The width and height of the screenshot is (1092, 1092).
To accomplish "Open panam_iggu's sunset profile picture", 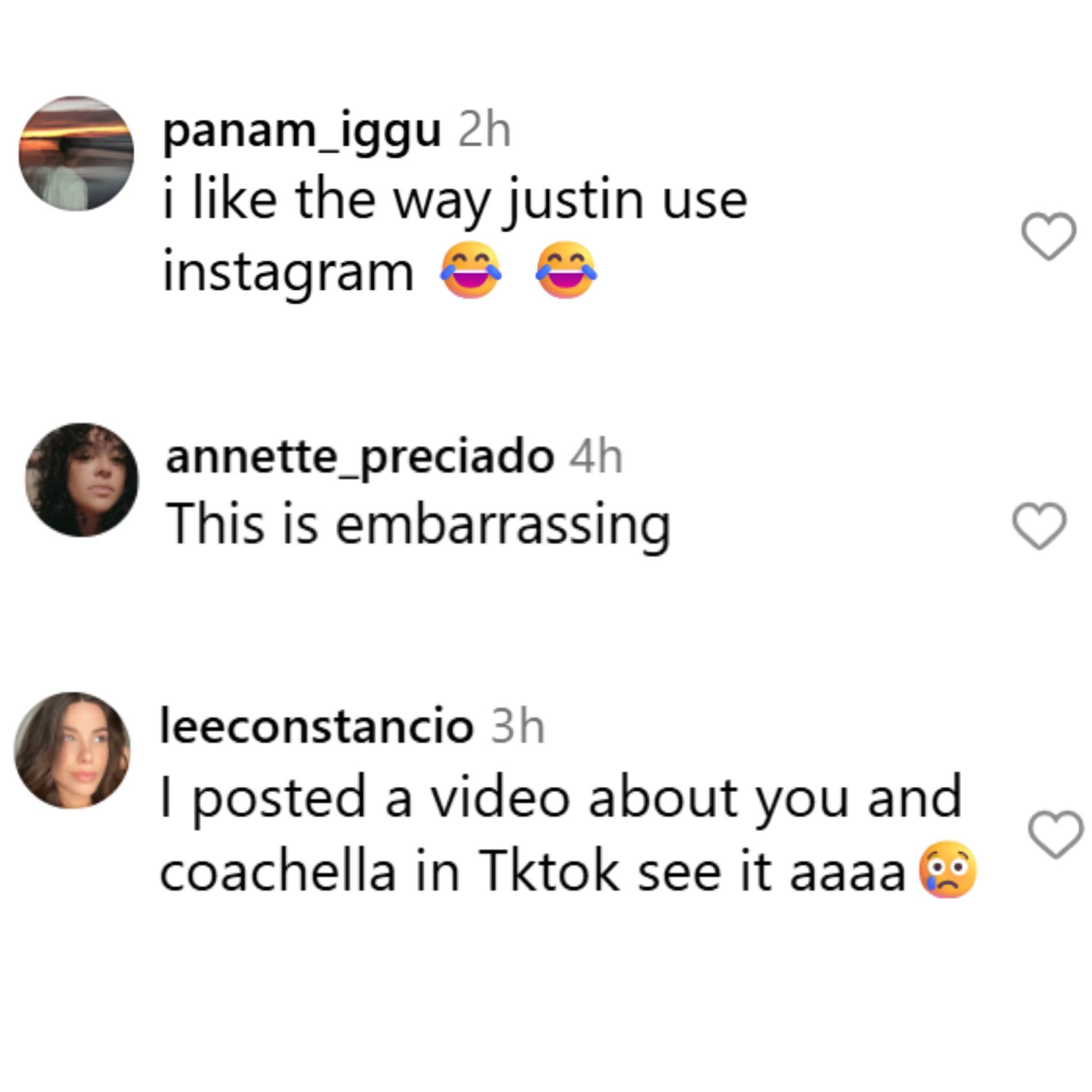I will tap(76, 153).
